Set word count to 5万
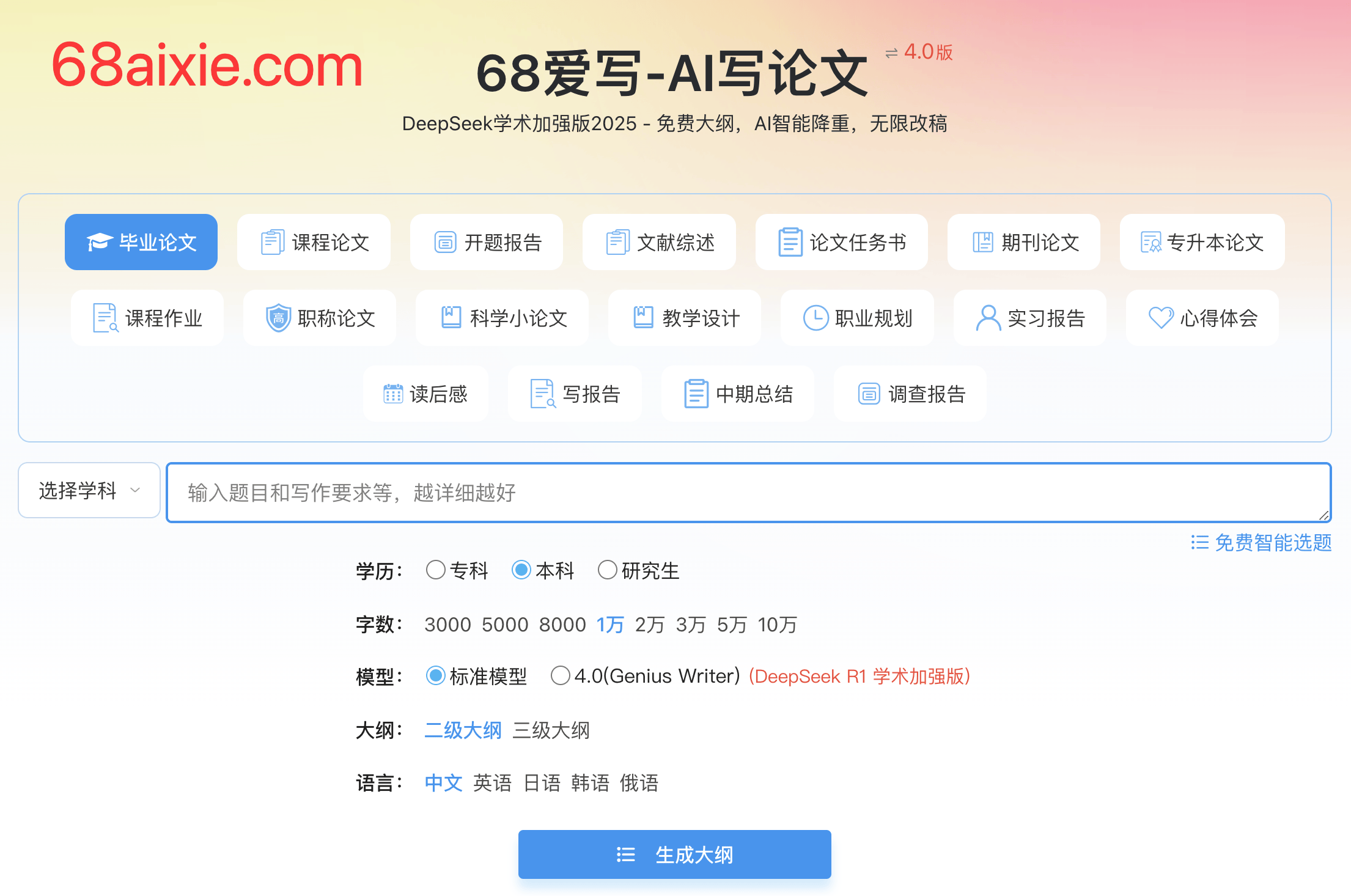The image size is (1351, 896). (x=731, y=624)
